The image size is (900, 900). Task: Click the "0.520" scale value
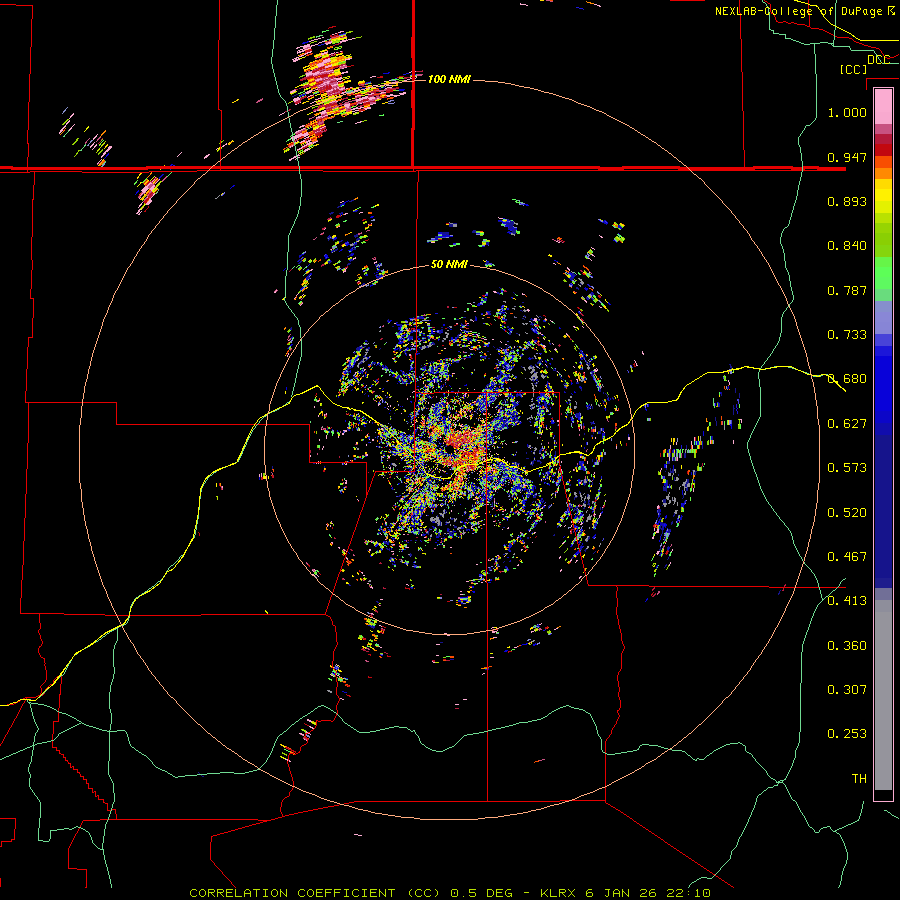[847, 513]
